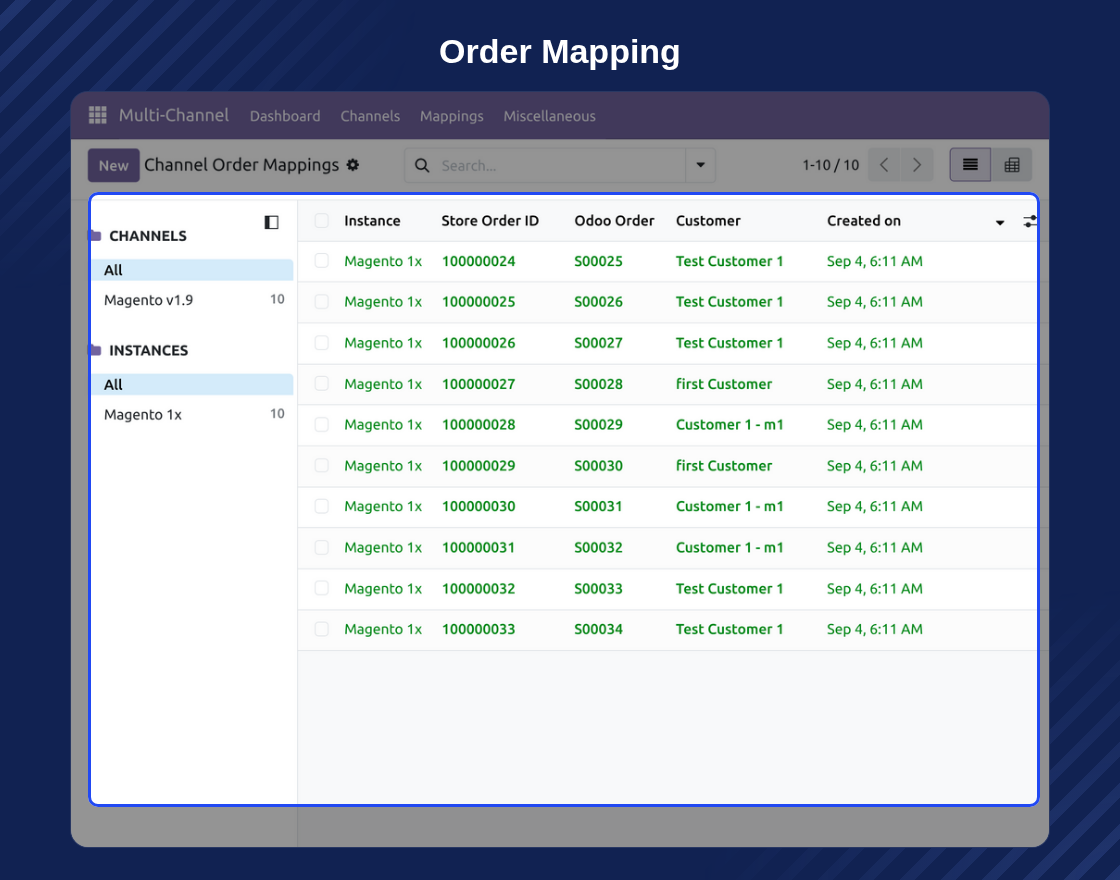This screenshot has height=880, width=1120.
Task: Click the New button
Action: [x=114, y=165]
